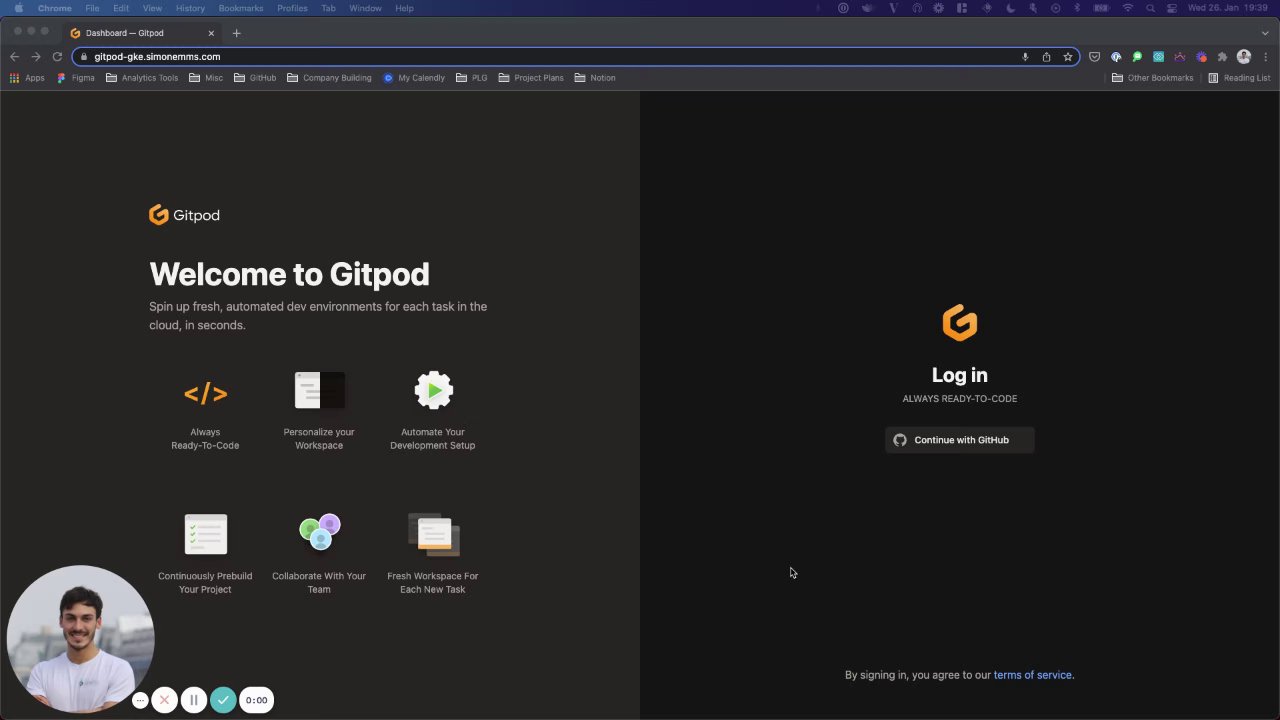Open the Company Building bookmark folder
Screen dimensions: 1280x720
[329, 78]
